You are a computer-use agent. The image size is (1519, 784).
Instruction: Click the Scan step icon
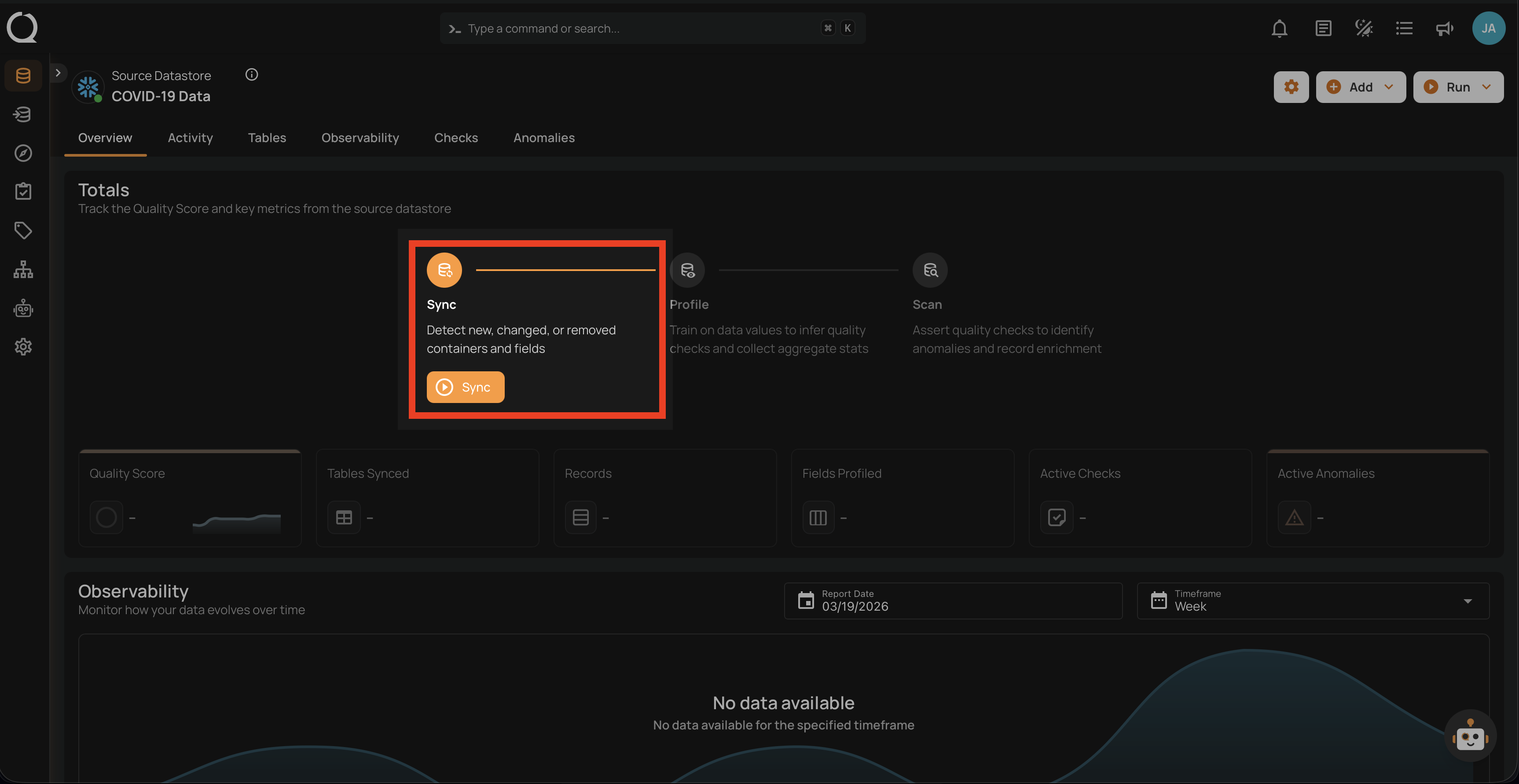[x=930, y=270]
